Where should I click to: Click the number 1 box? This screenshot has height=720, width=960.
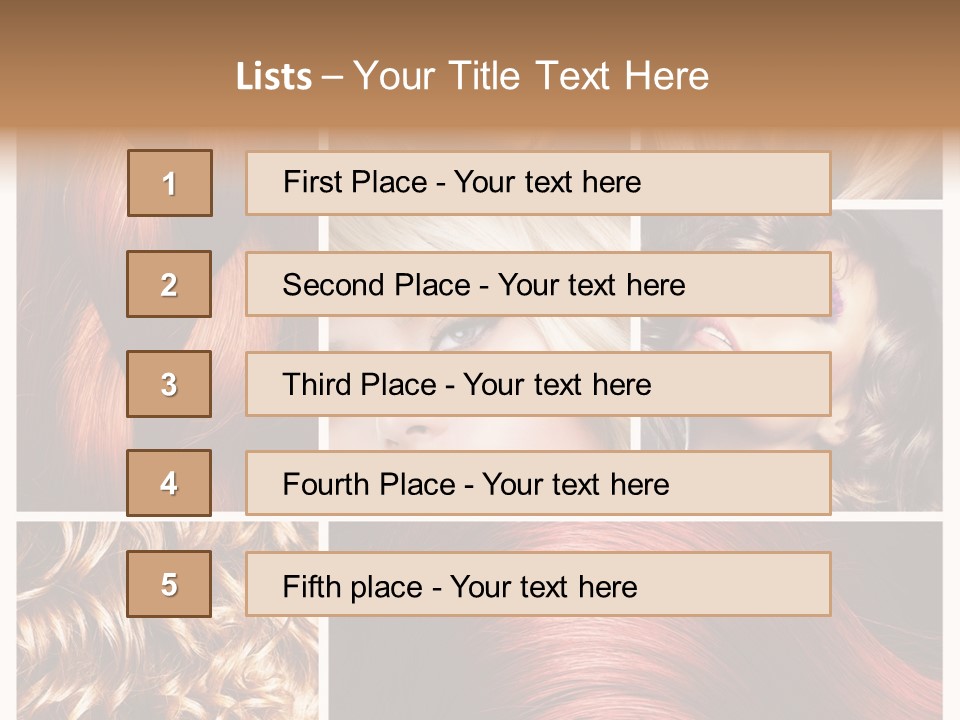tap(170, 183)
